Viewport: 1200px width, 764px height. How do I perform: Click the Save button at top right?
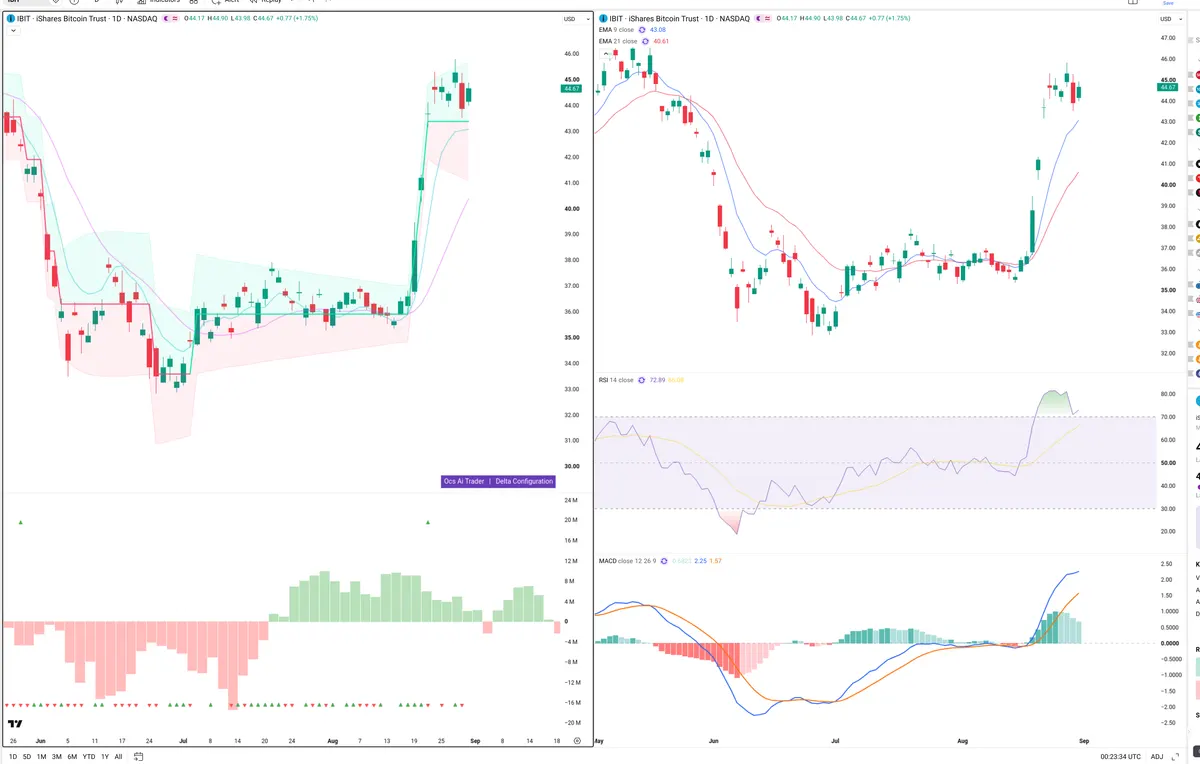click(x=1168, y=3)
